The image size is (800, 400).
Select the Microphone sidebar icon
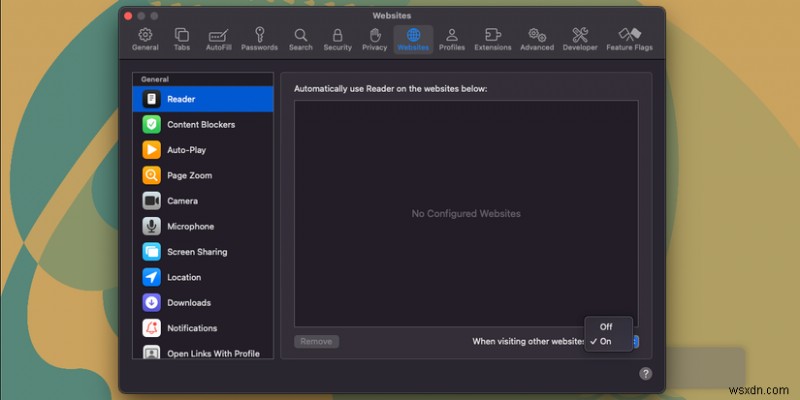click(x=152, y=227)
